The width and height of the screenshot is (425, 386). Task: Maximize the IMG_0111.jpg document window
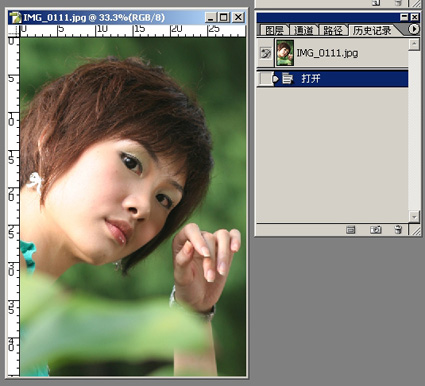coord(224,17)
